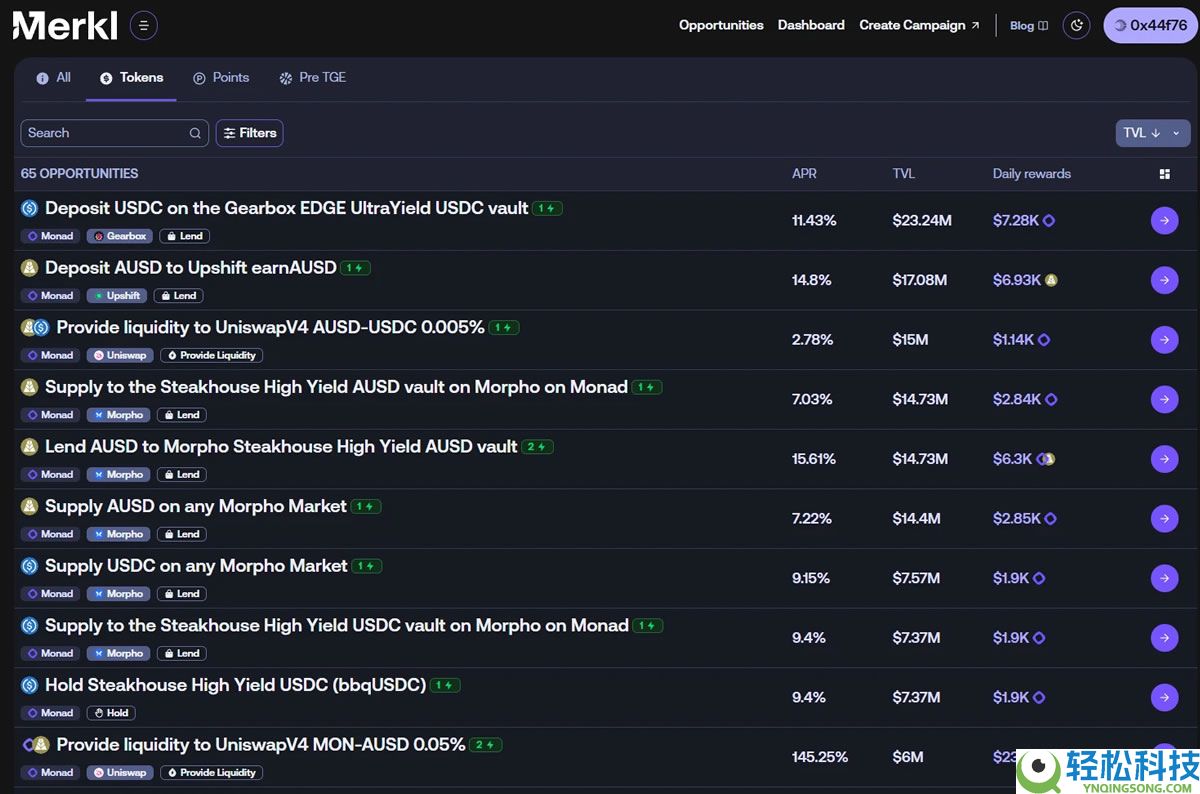Toggle dark mode with moon icon
The height and width of the screenshot is (794, 1200).
pos(1076,26)
